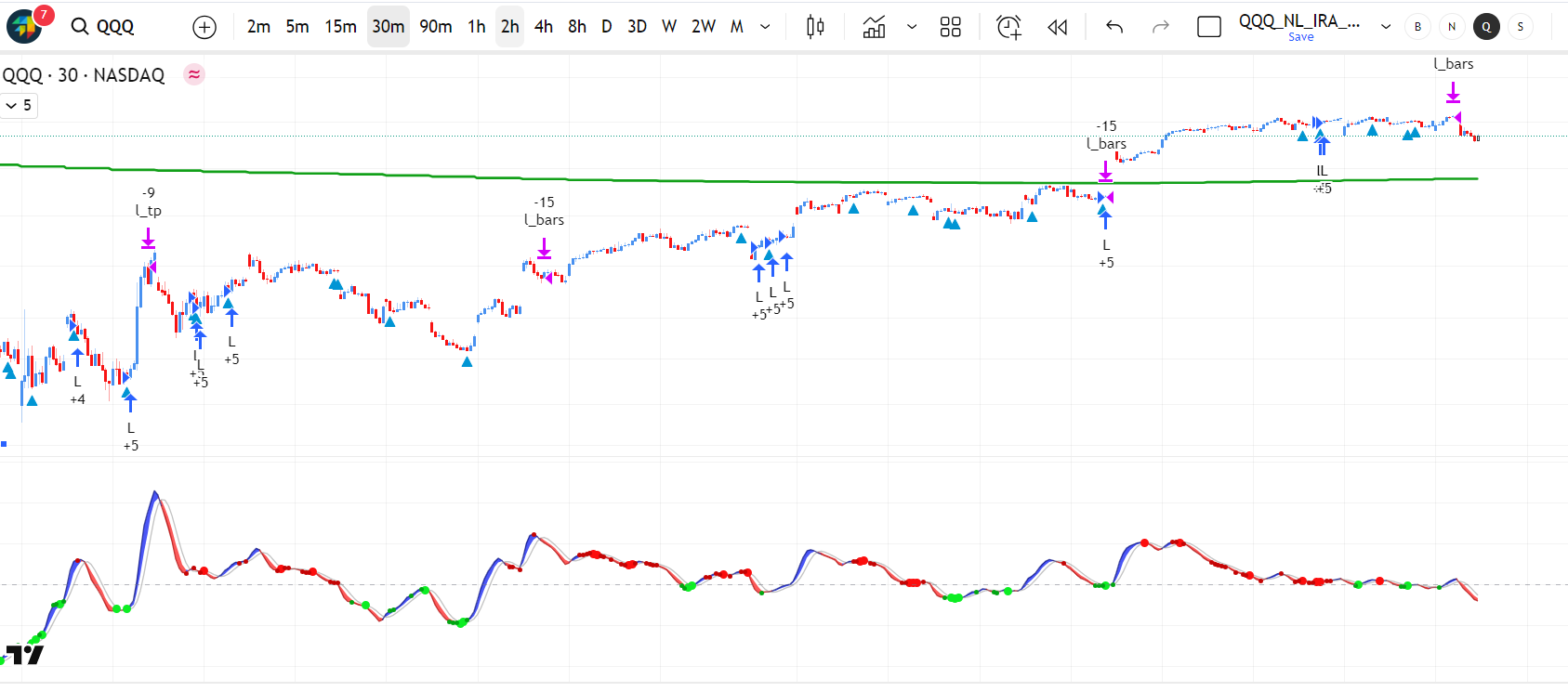The height and width of the screenshot is (692, 1568).
Task: Select the 15m timeframe
Action: [x=340, y=27]
